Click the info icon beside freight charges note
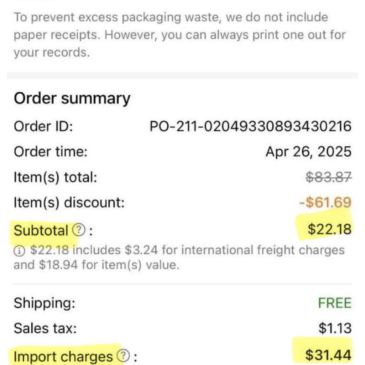The image size is (365, 365). tap(19, 251)
